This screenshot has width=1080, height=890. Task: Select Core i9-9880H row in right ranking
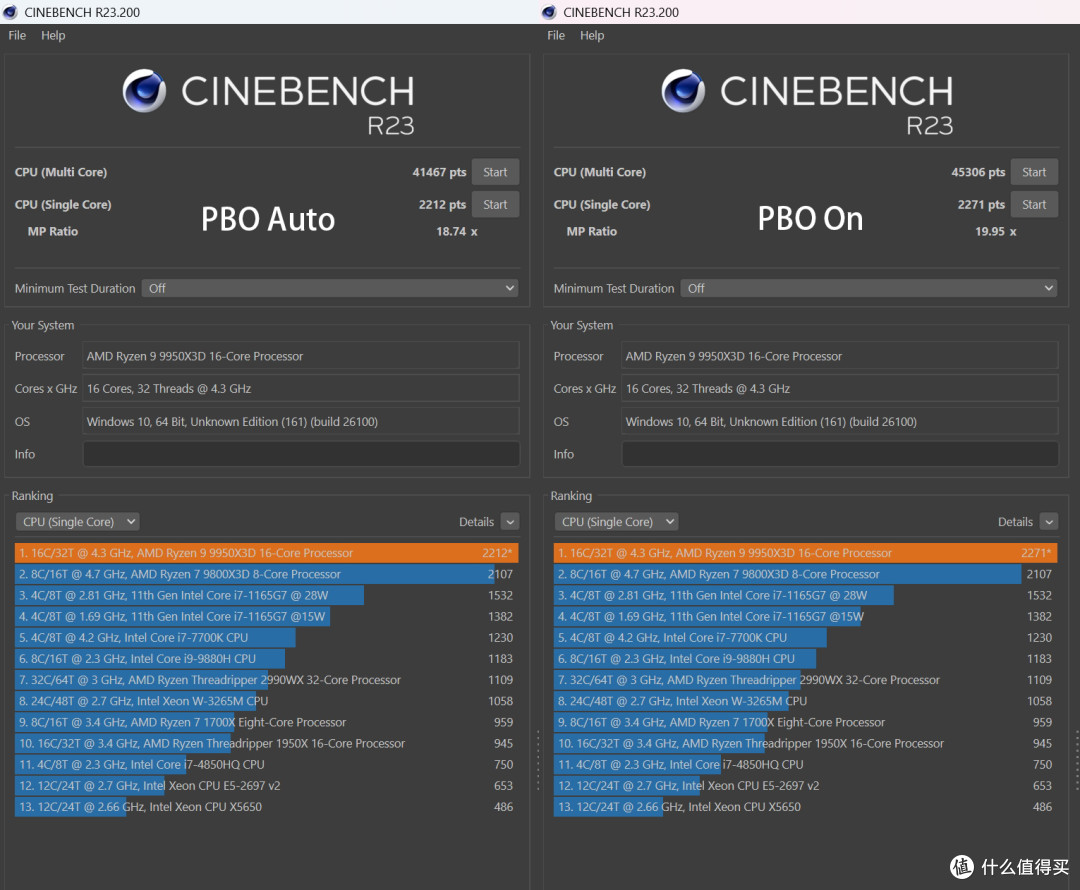pyautogui.click(x=805, y=659)
